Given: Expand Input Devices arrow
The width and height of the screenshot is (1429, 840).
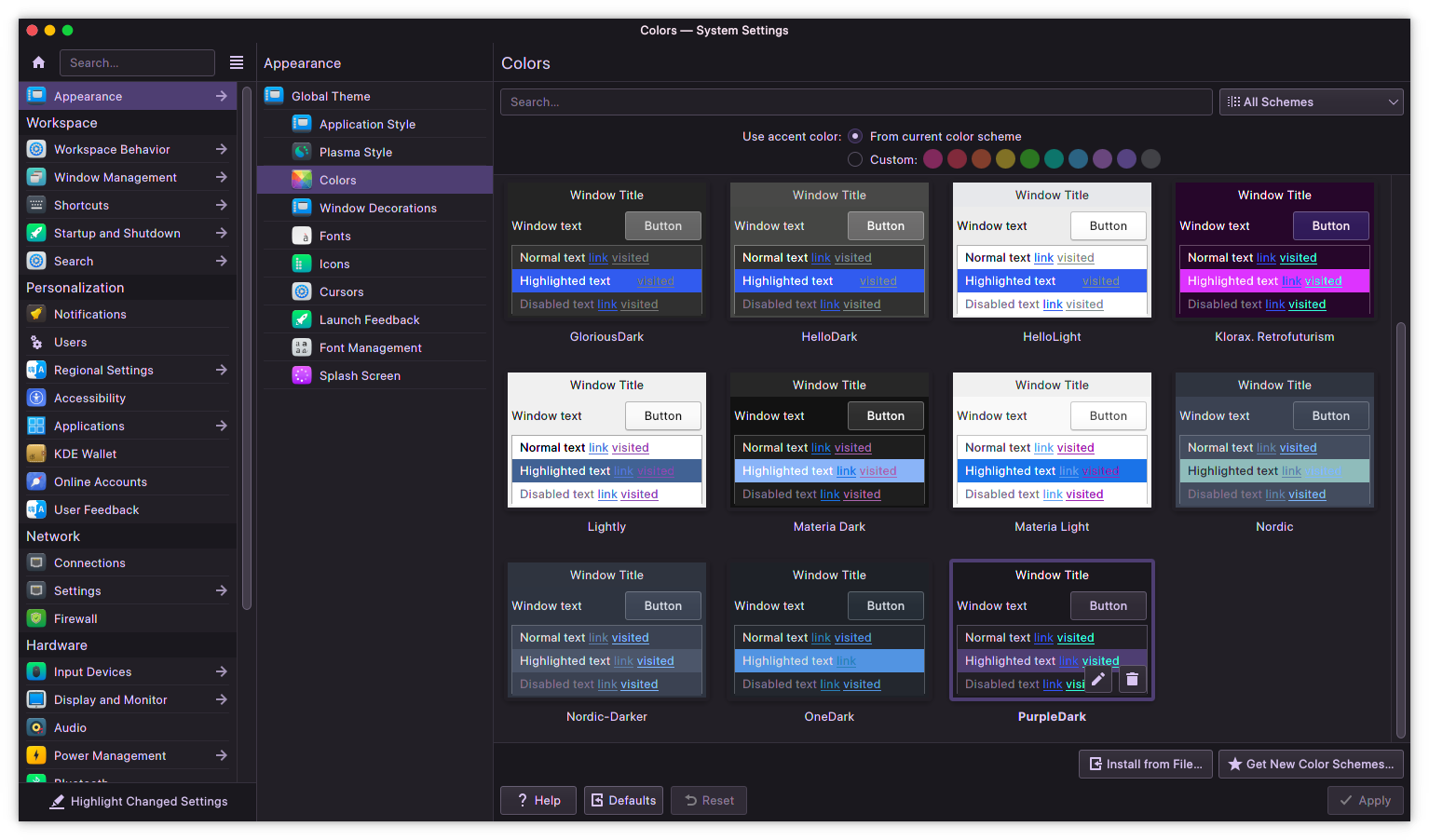Looking at the screenshot, I should coord(222,671).
